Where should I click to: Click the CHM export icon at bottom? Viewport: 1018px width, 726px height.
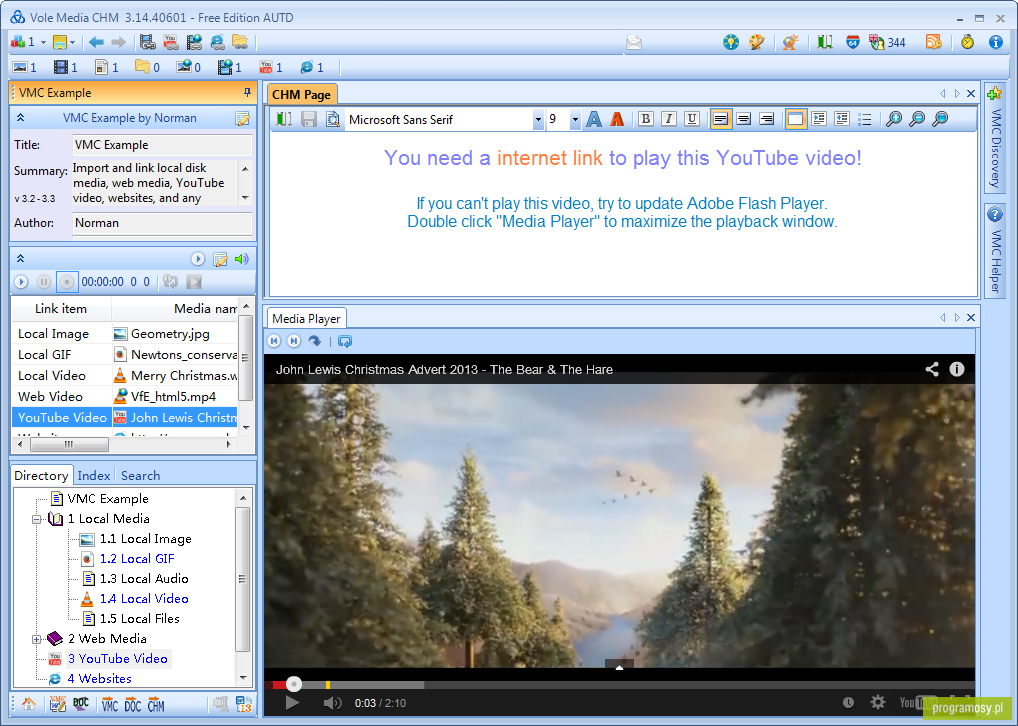(156, 705)
